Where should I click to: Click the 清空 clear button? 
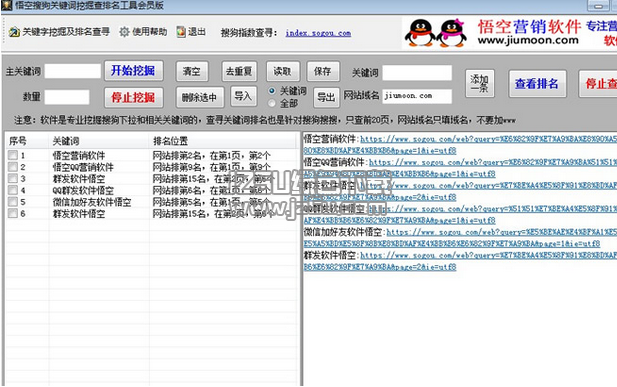point(192,71)
